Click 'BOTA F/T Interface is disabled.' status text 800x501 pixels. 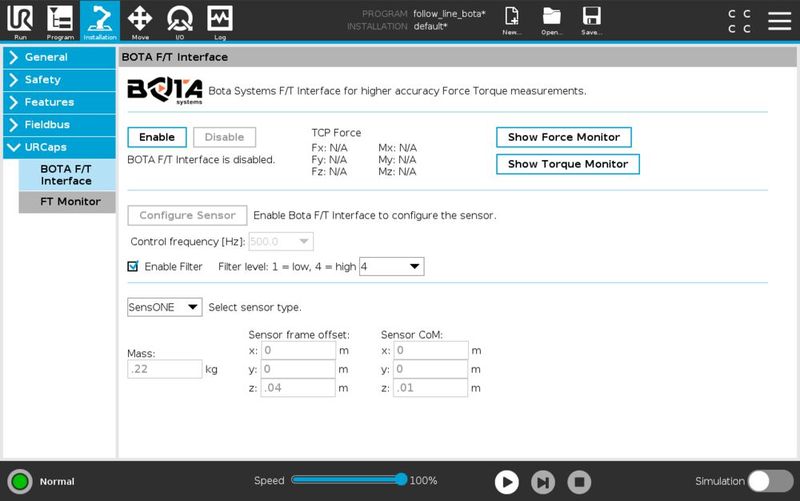pyautogui.click(x=201, y=160)
